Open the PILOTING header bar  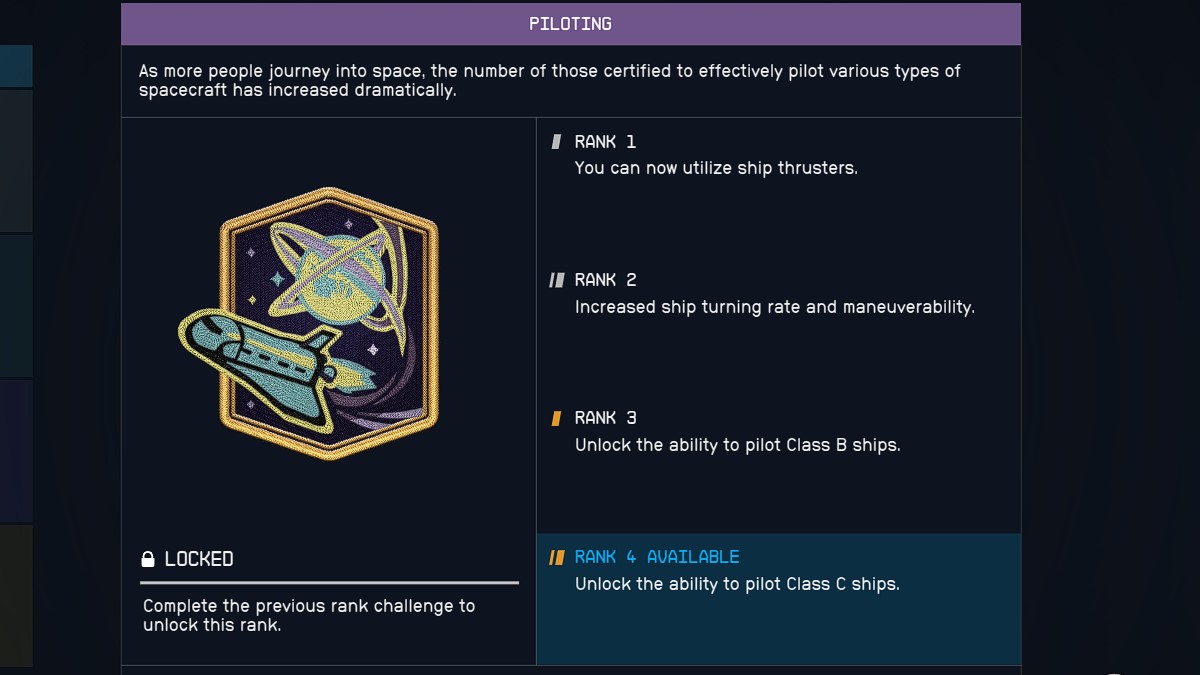570,23
